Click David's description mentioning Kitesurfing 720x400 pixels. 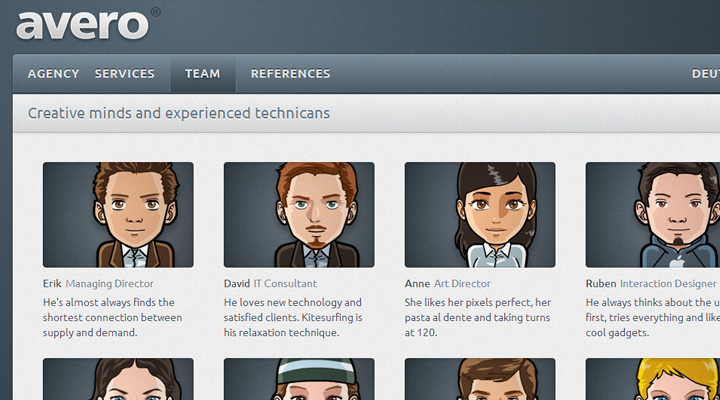point(293,317)
